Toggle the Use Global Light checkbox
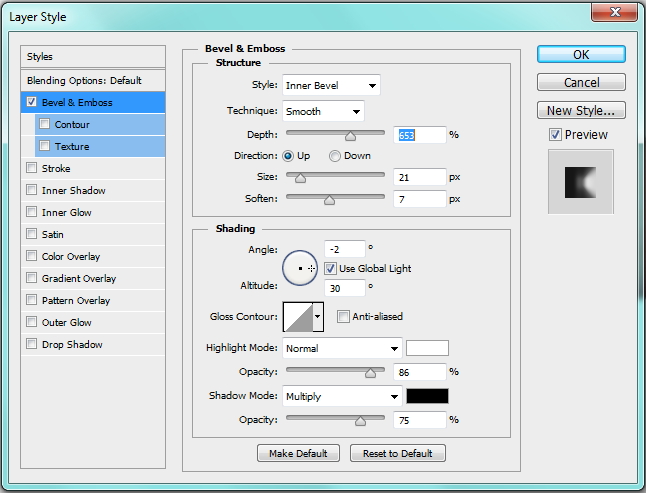The image size is (646, 493). (x=331, y=268)
